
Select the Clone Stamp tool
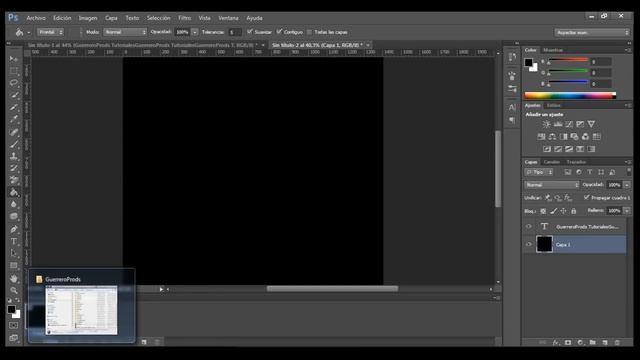point(13,156)
